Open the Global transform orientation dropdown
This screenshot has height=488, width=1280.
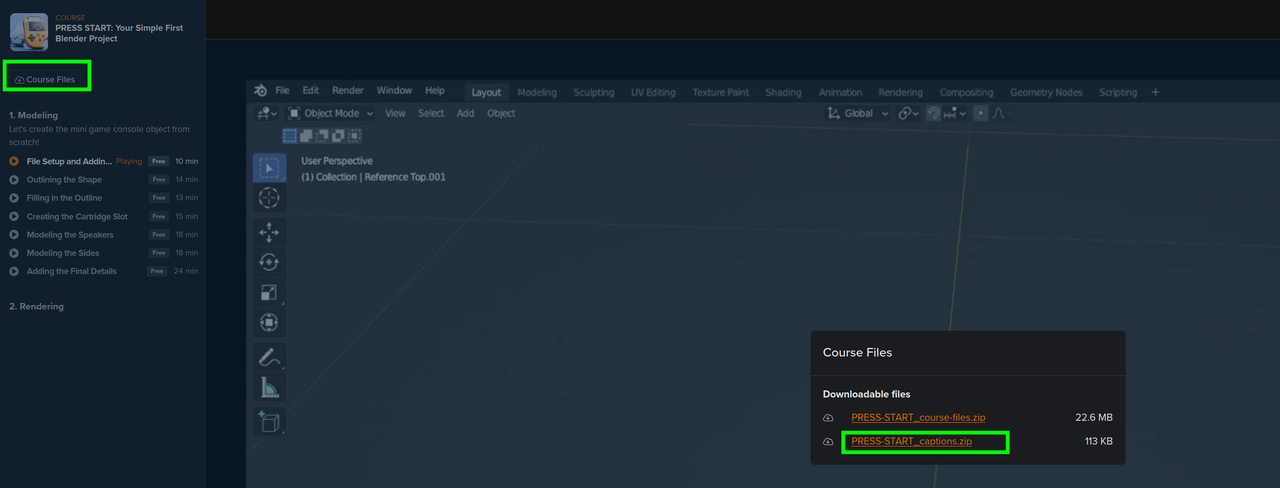point(857,113)
